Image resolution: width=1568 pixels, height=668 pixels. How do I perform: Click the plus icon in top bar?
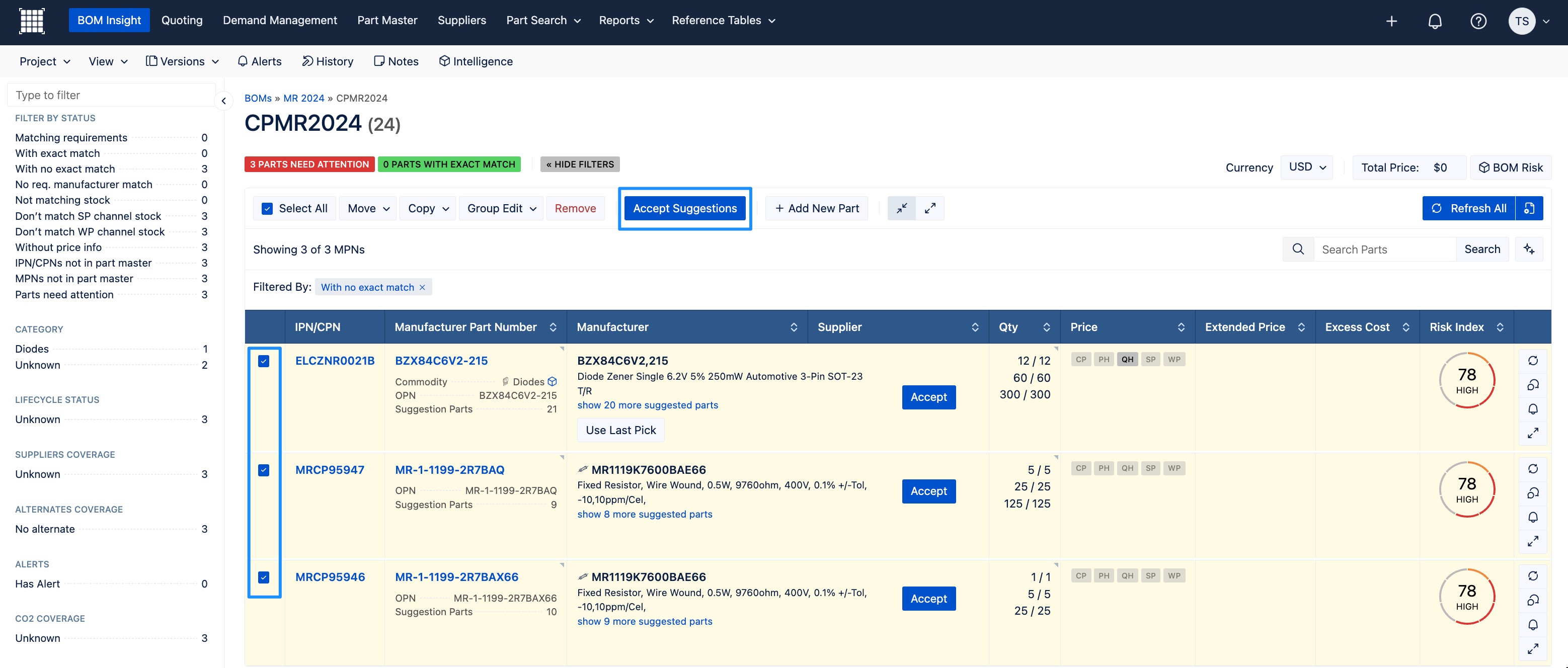tap(1391, 21)
